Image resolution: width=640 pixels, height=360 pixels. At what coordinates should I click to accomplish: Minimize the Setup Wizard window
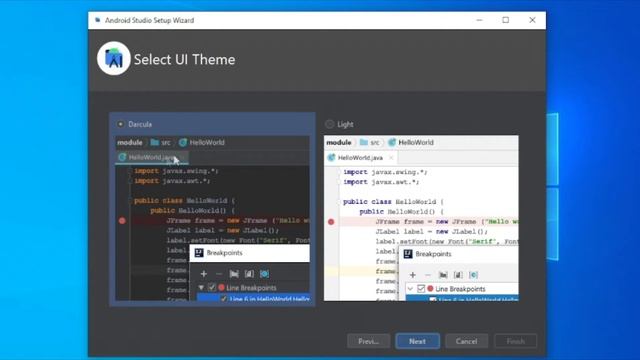[x=479, y=20]
